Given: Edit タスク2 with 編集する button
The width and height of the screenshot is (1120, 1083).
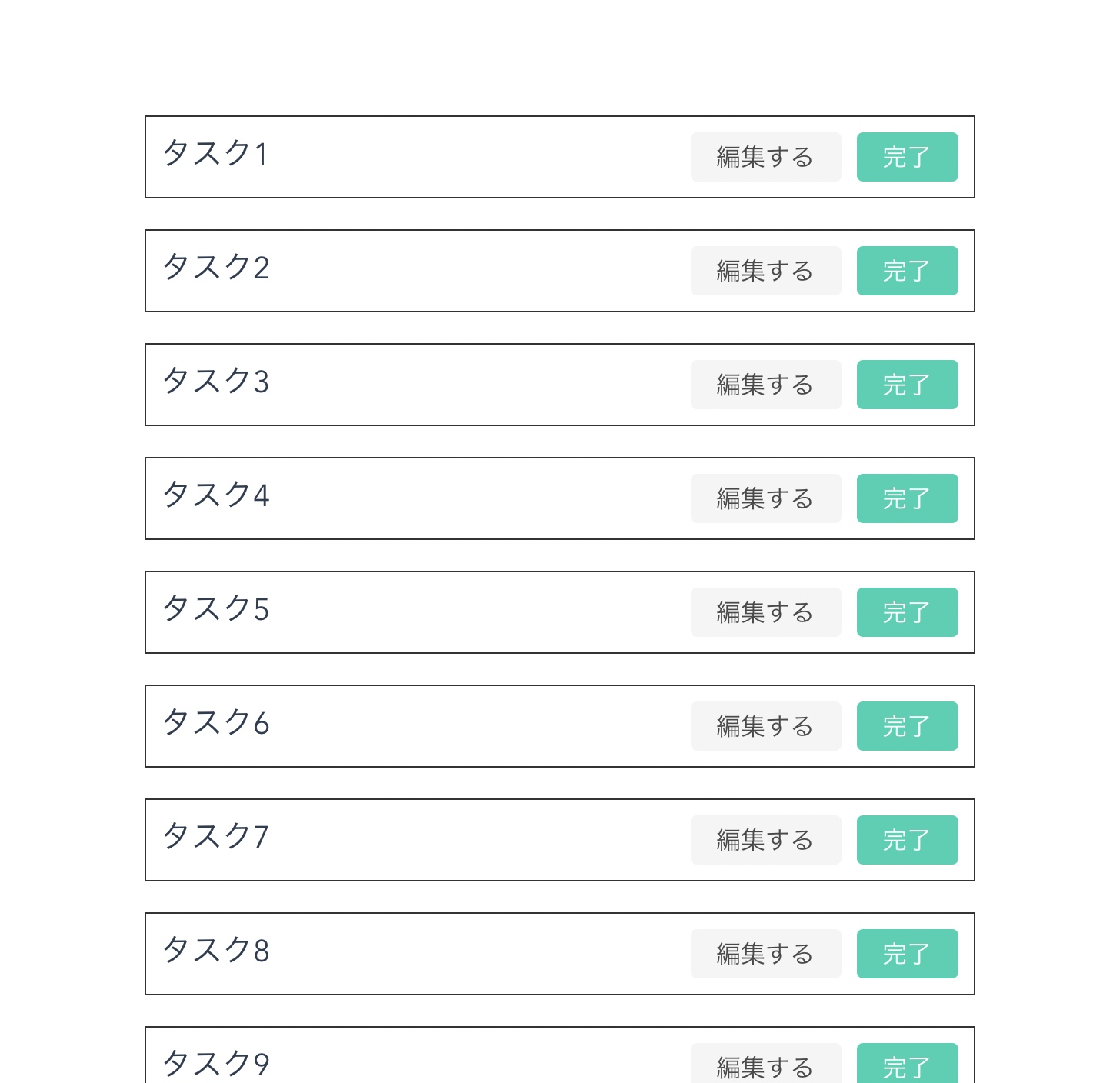Looking at the screenshot, I should pos(765,271).
